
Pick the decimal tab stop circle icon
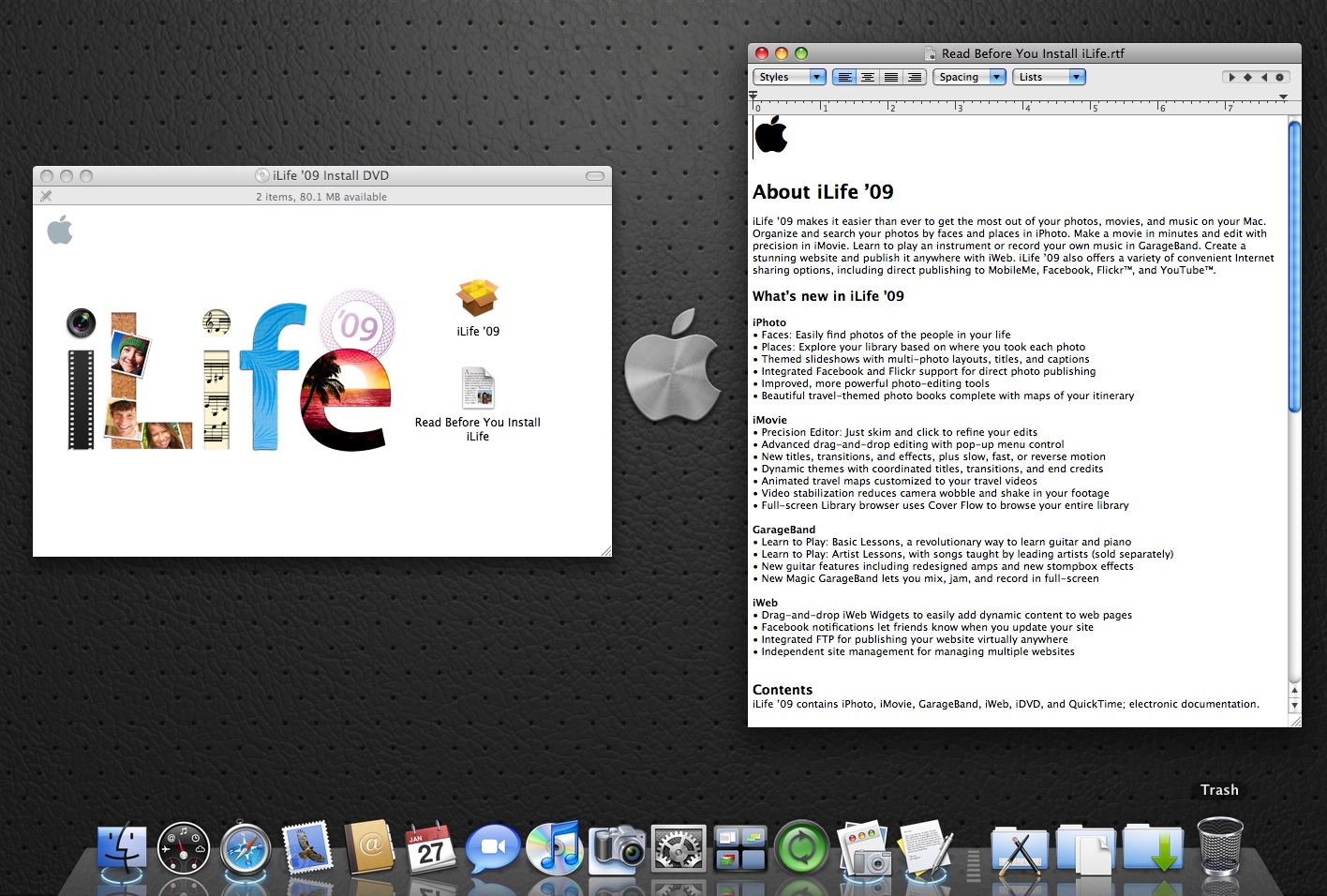(x=1280, y=77)
